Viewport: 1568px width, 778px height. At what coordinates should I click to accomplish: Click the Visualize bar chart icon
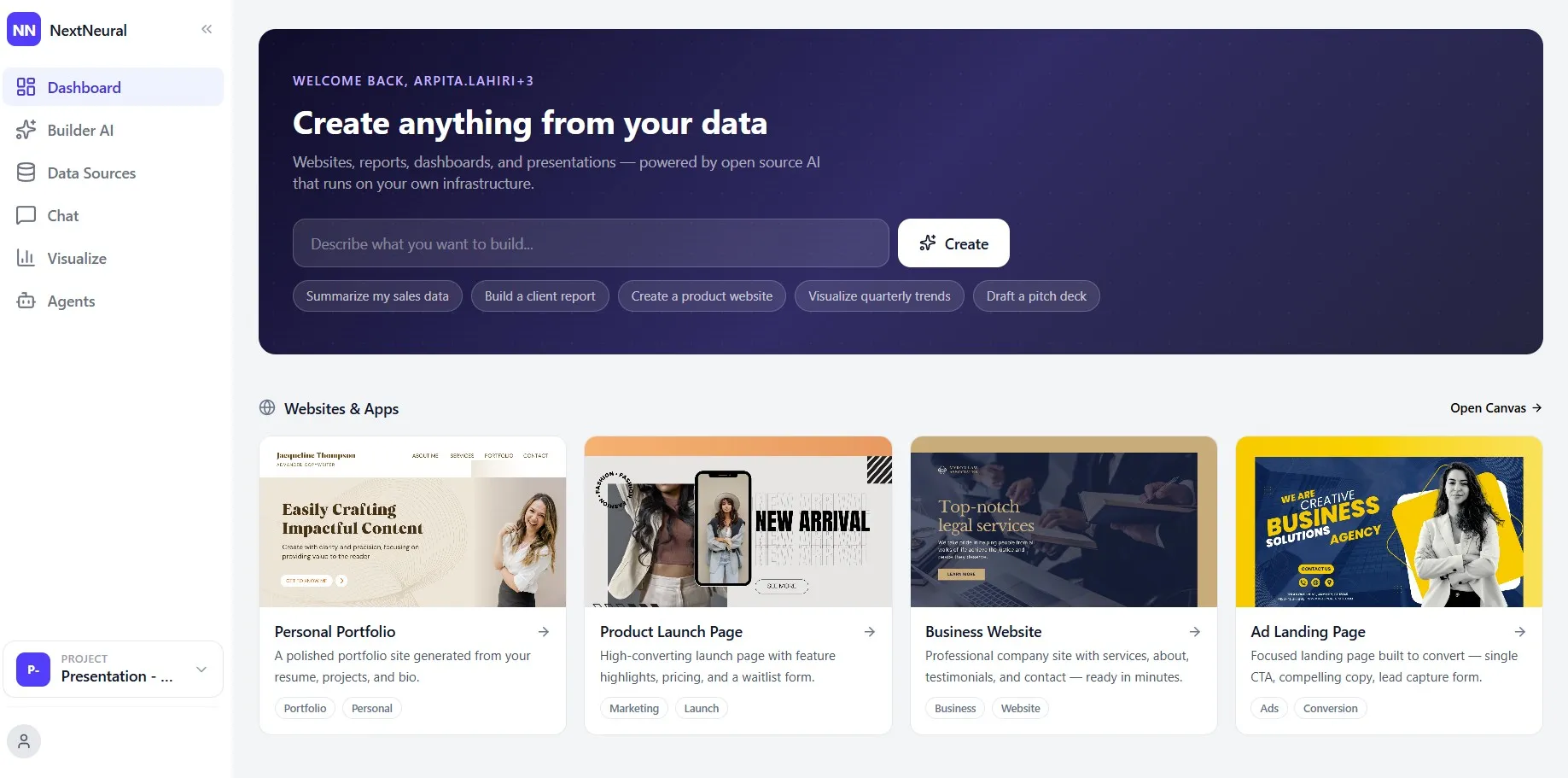pos(26,258)
